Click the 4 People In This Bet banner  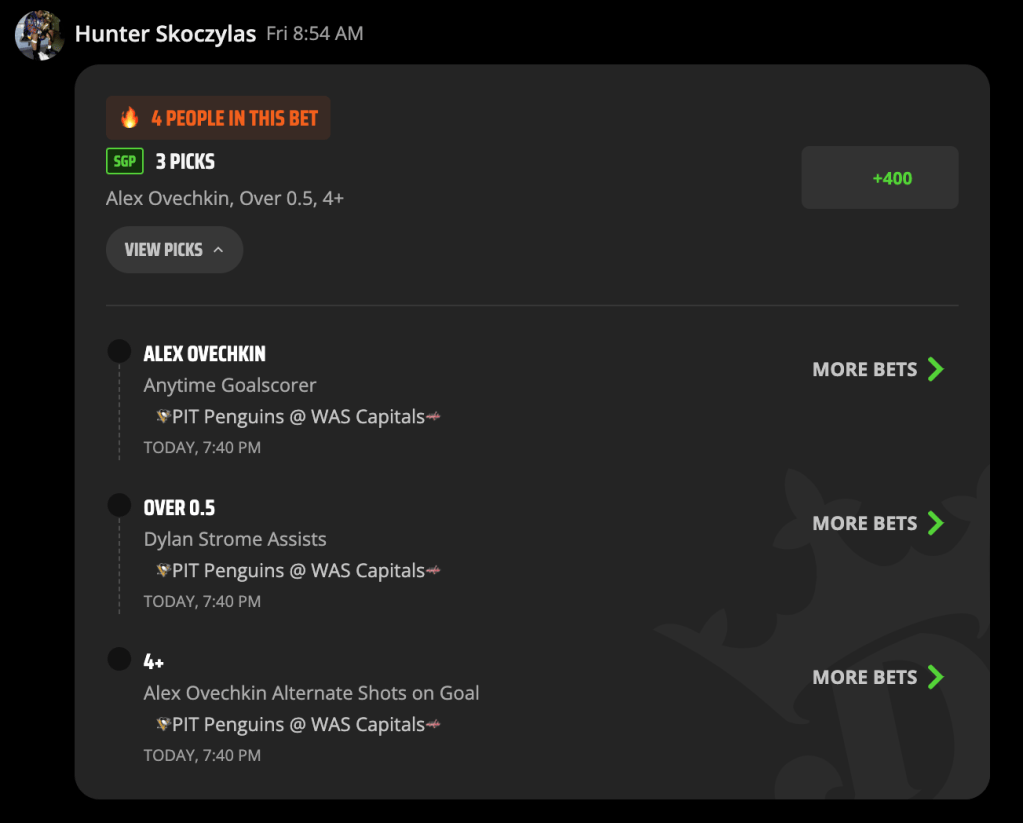[218, 118]
